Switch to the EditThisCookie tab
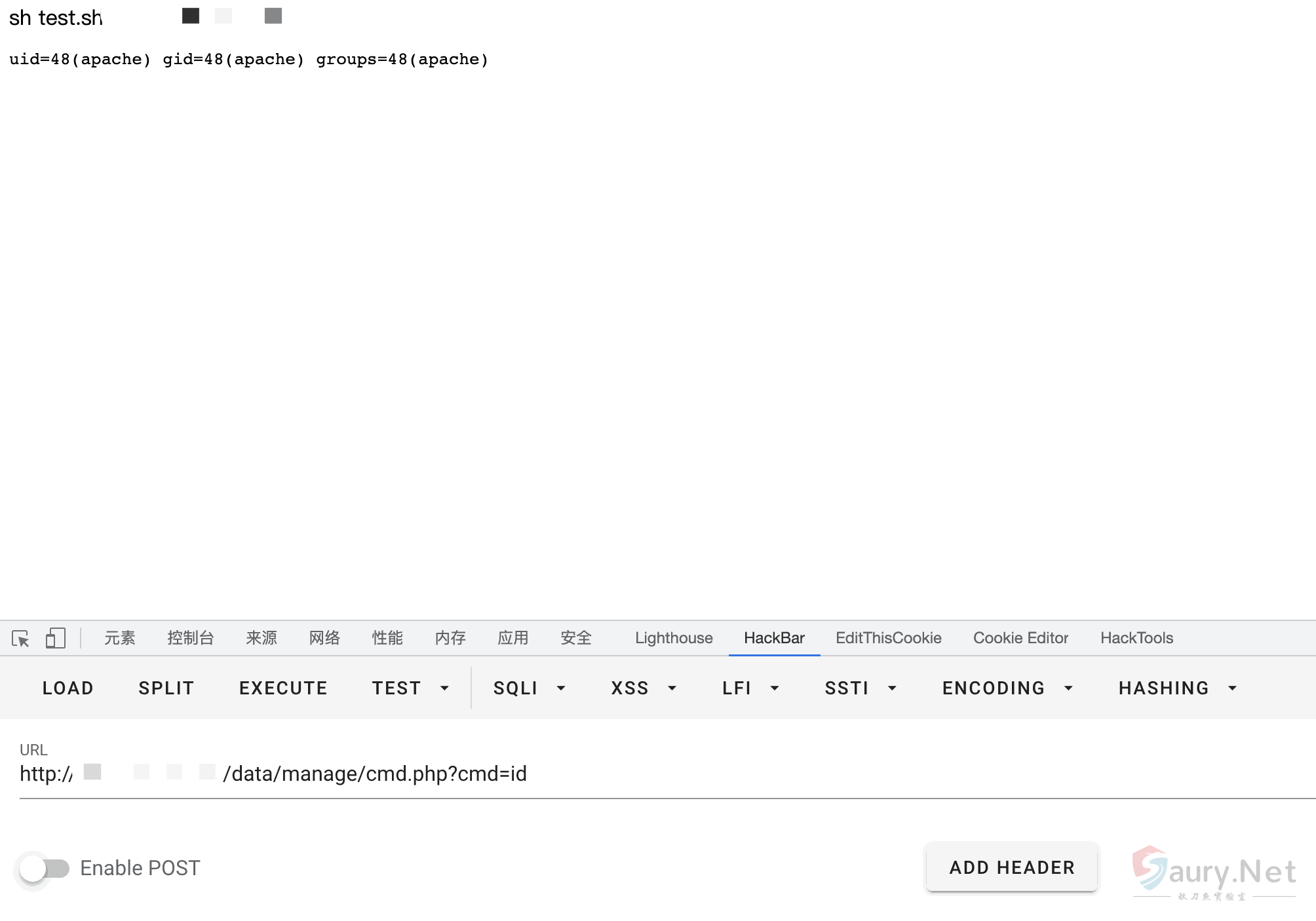Viewport: 1316px width, 921px height. click(x=888, y=638)
